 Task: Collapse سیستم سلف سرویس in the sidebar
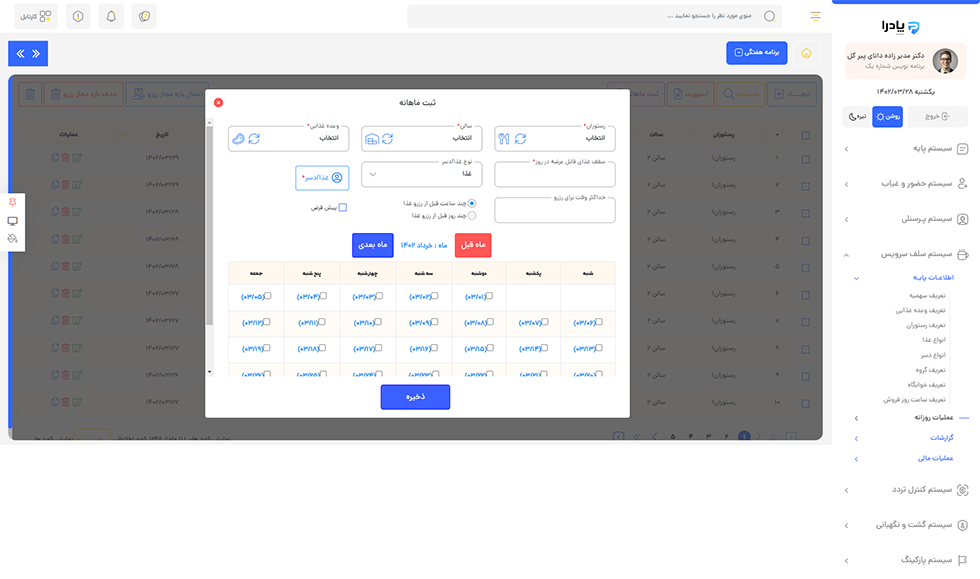(x=846, y=255)
